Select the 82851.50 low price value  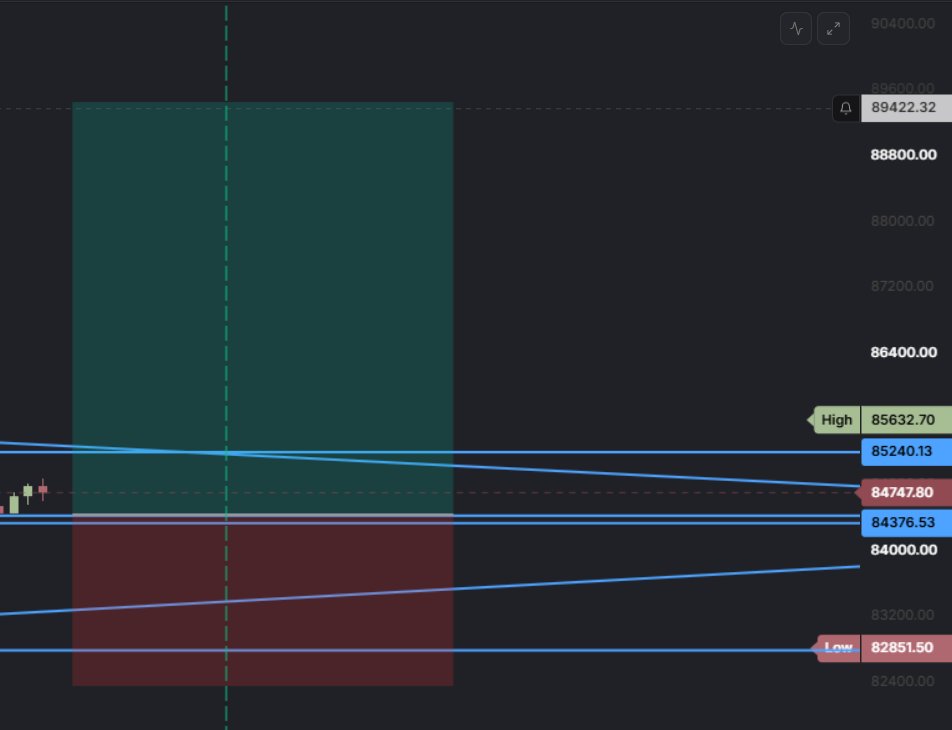pos(906,647)
